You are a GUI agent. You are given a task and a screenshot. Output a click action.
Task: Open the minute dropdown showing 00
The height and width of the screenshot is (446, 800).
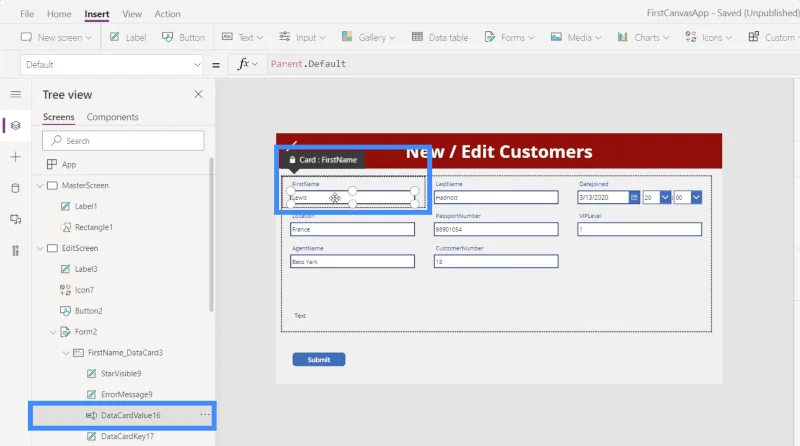[x=696, y=197]
